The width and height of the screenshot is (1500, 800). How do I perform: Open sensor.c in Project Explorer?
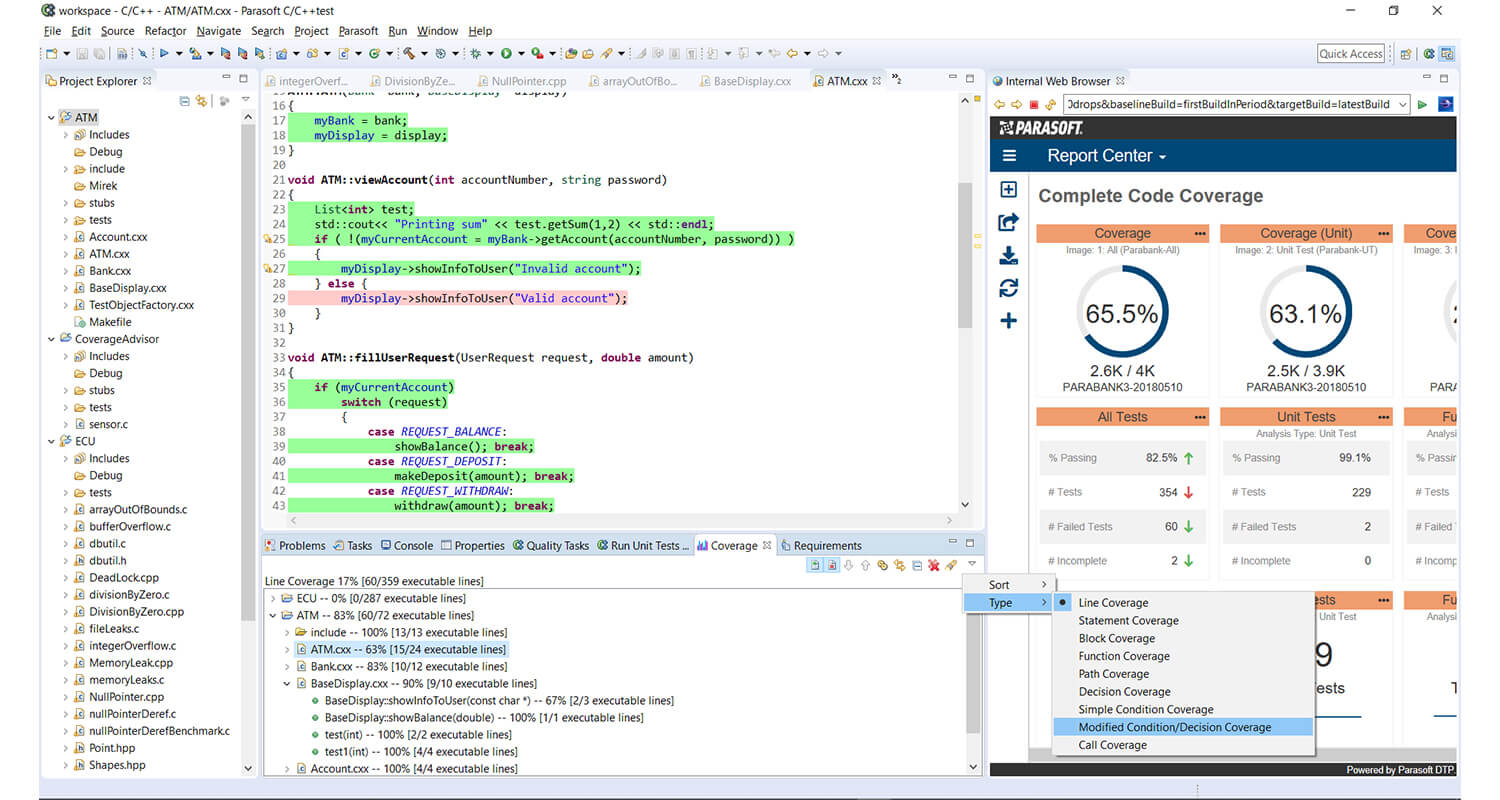coord(107,424)
